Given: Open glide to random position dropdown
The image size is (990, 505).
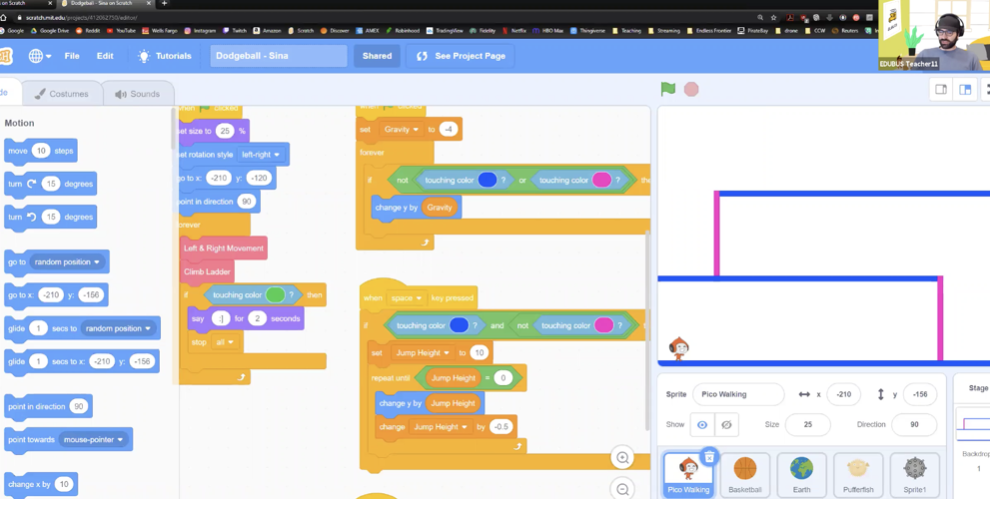Looking at the screenshot, I should point(119,328).
